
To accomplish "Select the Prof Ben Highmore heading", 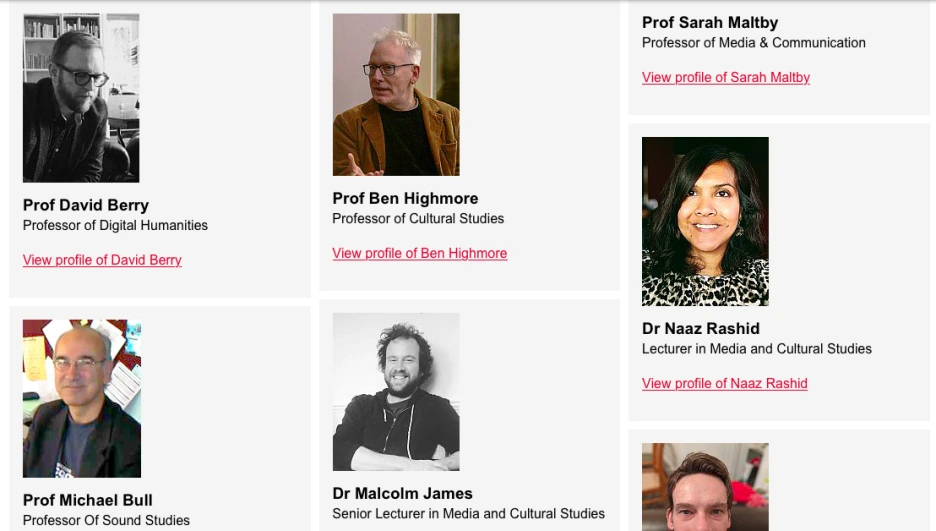I will point(405,198).
